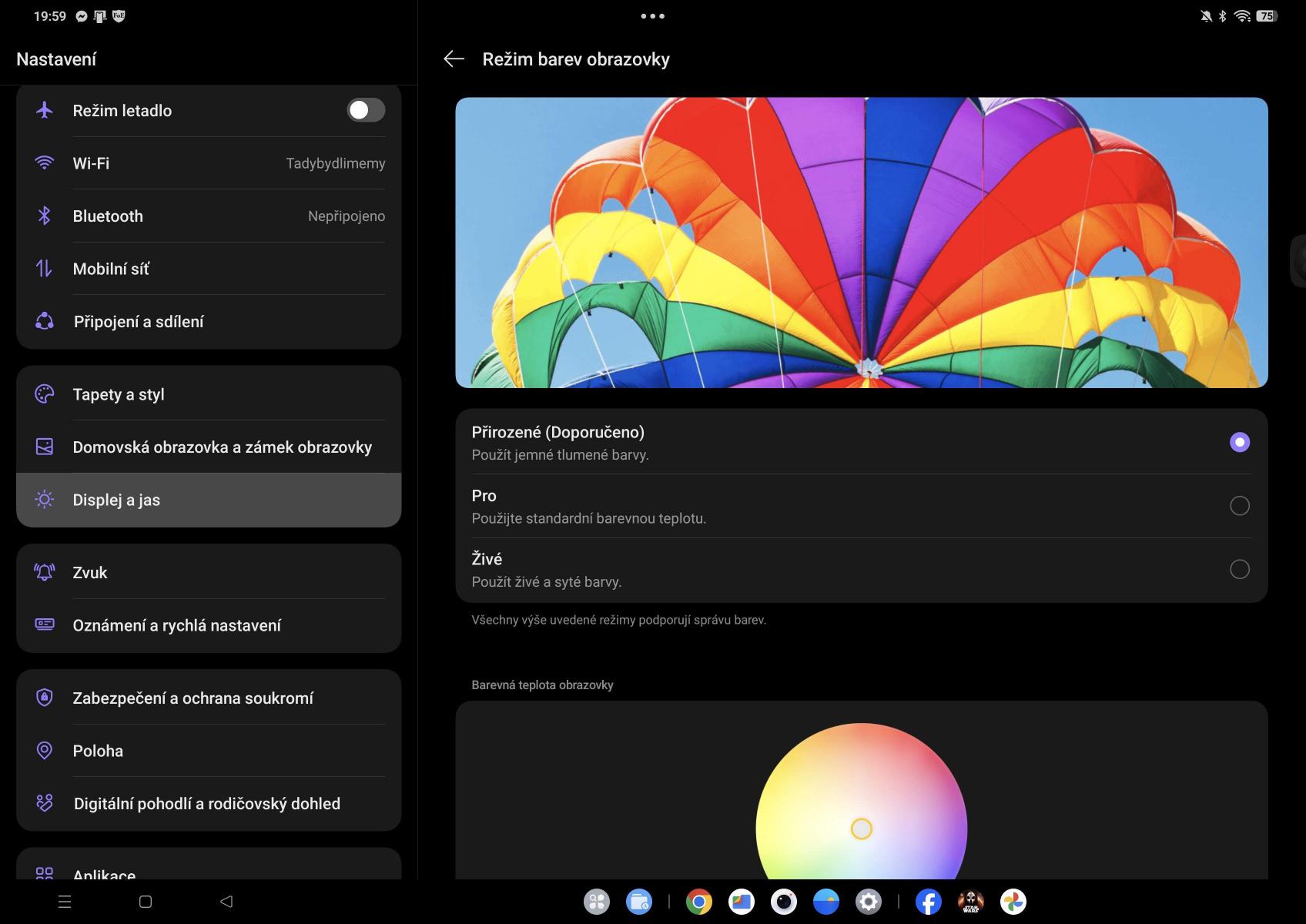Open the camera app in the taskbar
The width and height of the screenshot is (1306, 924).
784,901
